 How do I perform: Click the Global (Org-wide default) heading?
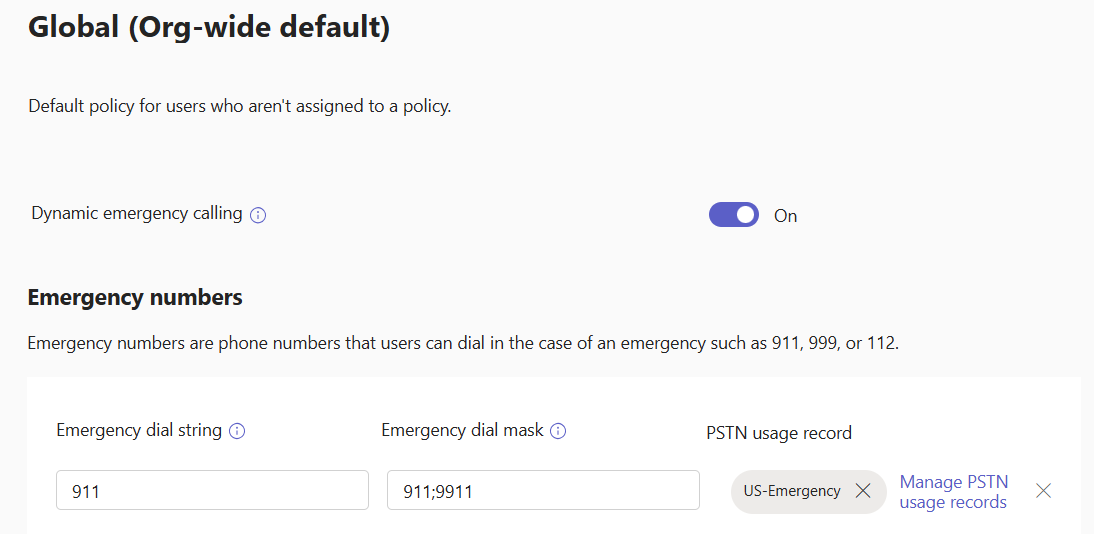click(x=208, y=27)
